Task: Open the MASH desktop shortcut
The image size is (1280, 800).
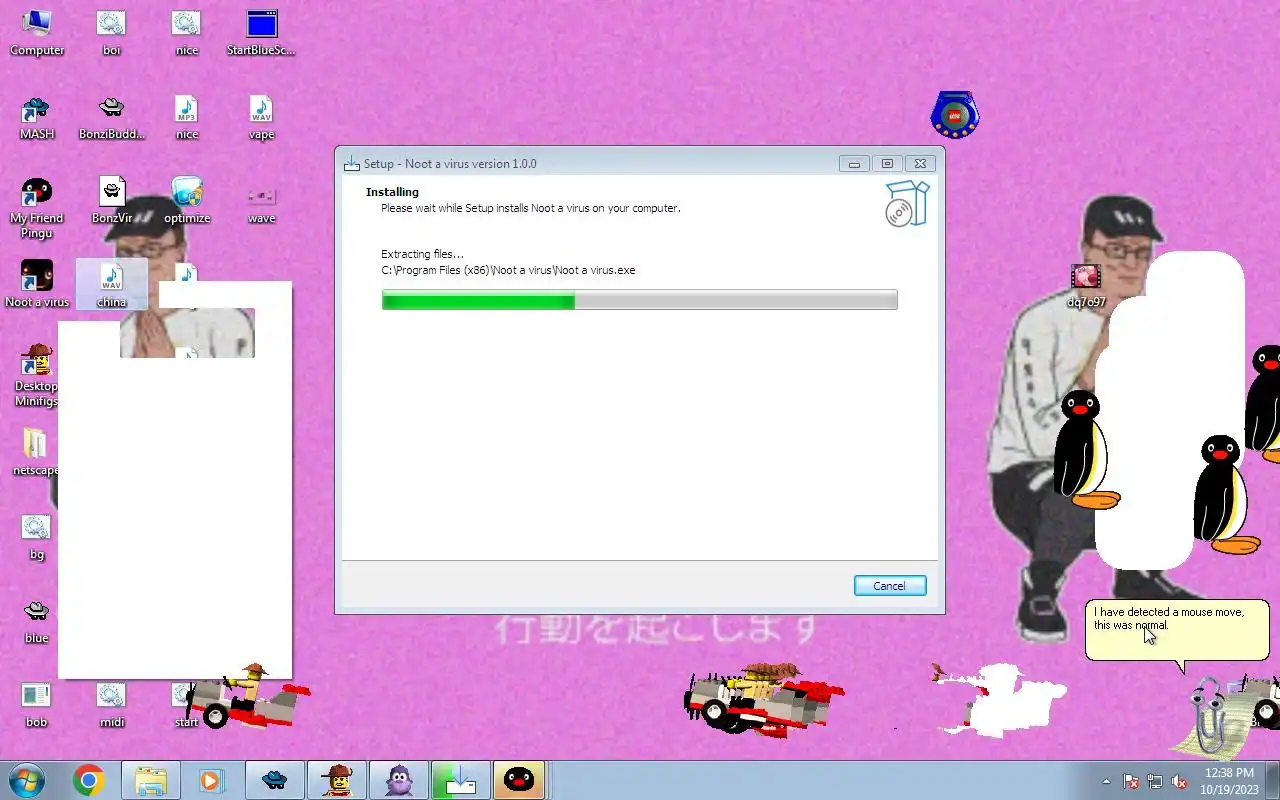Action: pos(37,117)
